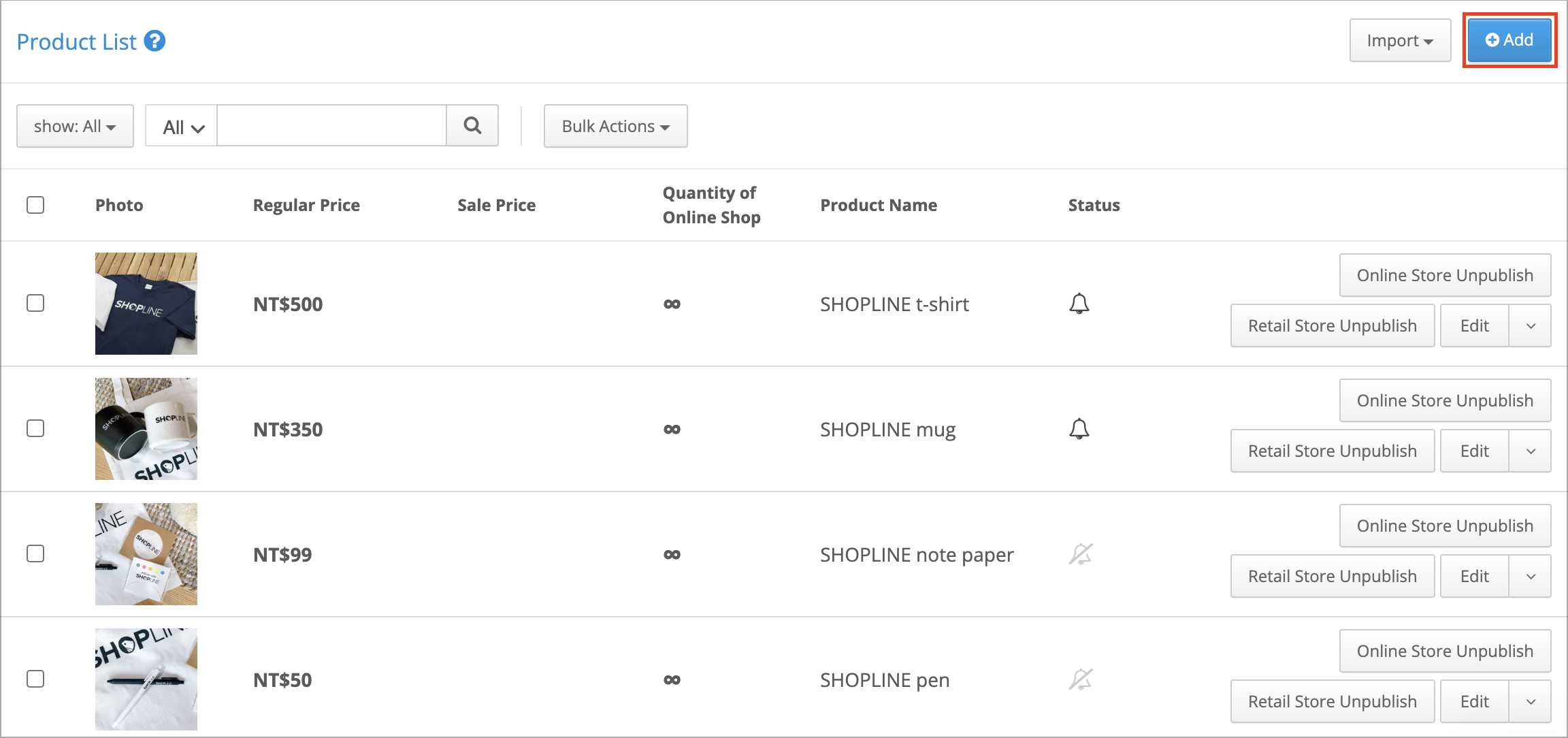1568x738 pixels.
Task: Edit the SHOPLINE mug product
Action: point(1475,451)
